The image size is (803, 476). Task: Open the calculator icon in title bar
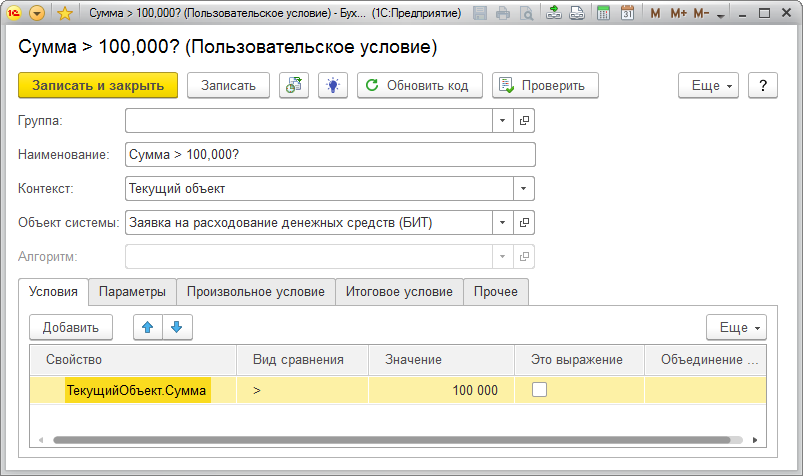pos(603,14)
